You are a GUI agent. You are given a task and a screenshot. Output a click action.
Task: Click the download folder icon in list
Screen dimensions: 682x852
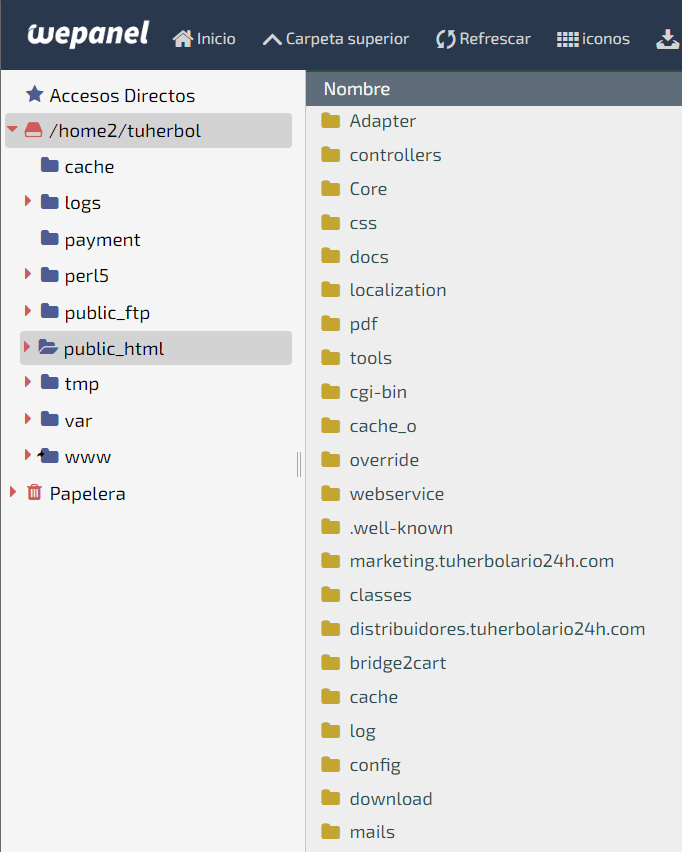(x=330, y=798)
